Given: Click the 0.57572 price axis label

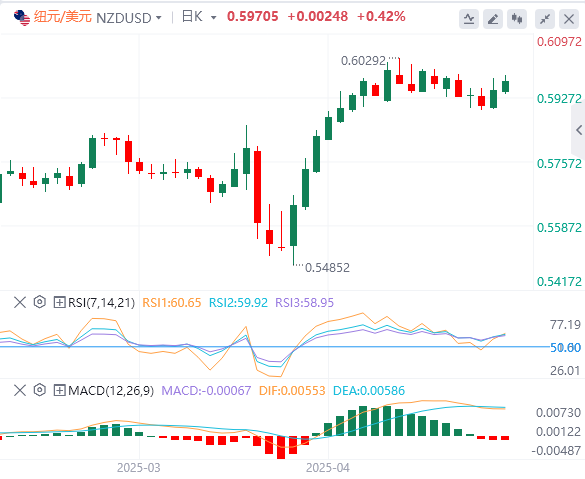Looking at the screenshot, I should [x=559, y=163].
